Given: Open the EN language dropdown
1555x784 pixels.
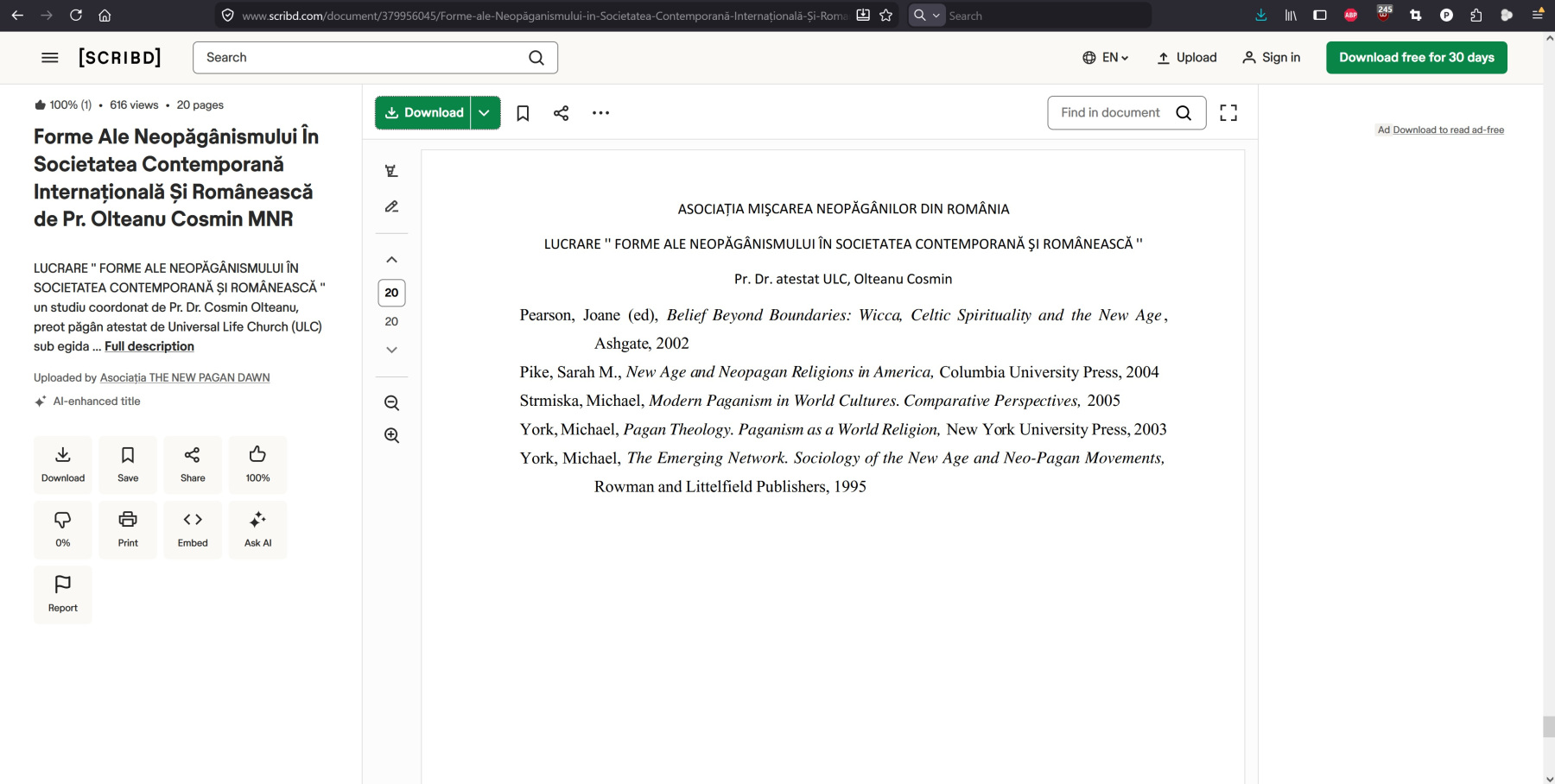Looking at the screenshot, I should (1106, 58).
